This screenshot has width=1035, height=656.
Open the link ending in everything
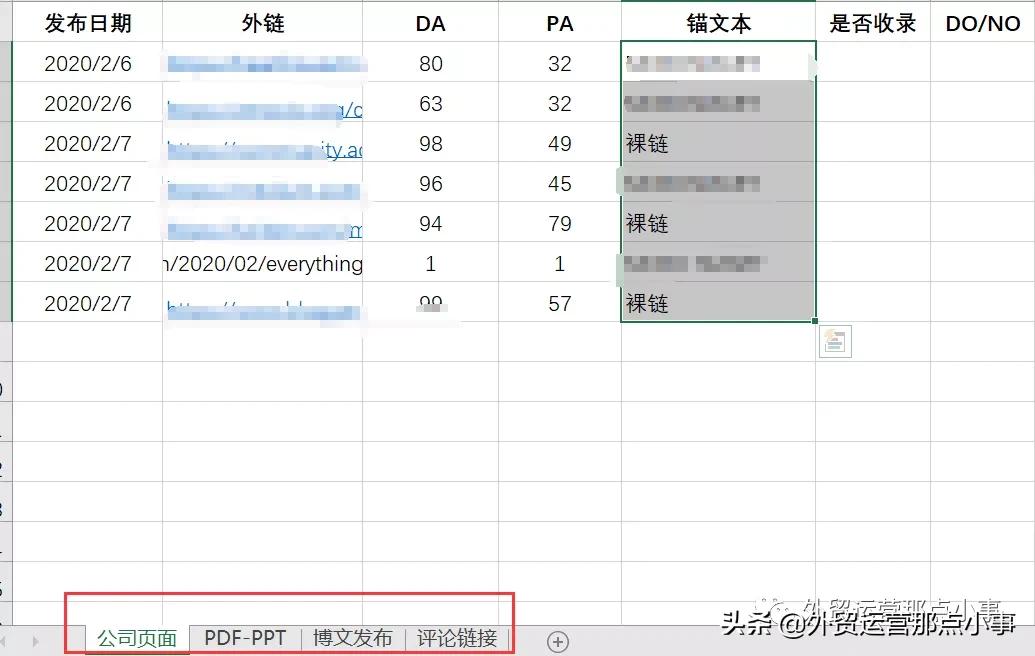pyautogui.click(x=263, y=263)
